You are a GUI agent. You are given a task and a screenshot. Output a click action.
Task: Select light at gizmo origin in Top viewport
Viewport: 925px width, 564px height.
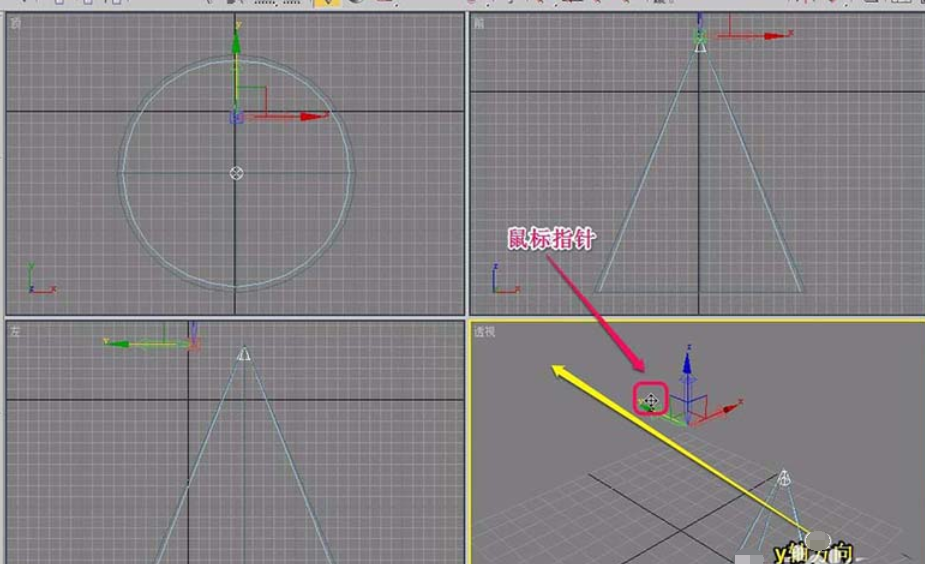coord(236,117)
